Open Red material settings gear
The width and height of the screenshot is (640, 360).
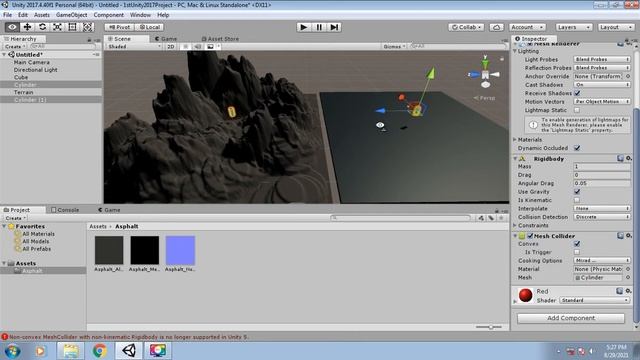pyautogui.click(x=629, y=291)
